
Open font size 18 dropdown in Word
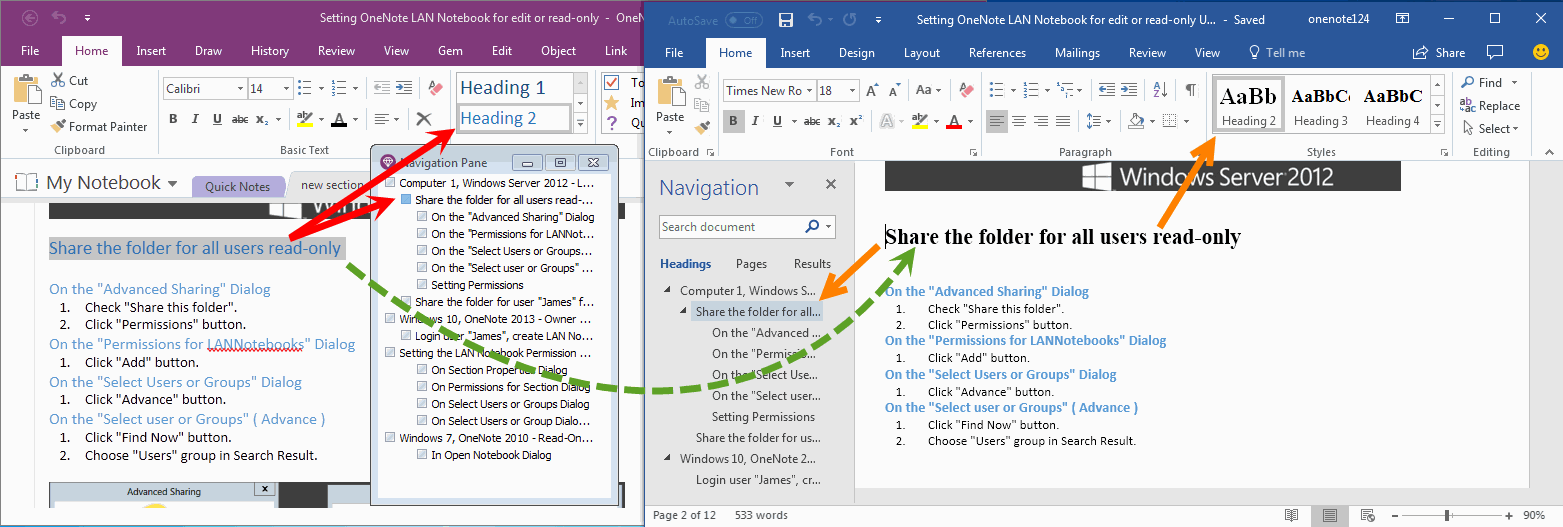pos(851,90)
